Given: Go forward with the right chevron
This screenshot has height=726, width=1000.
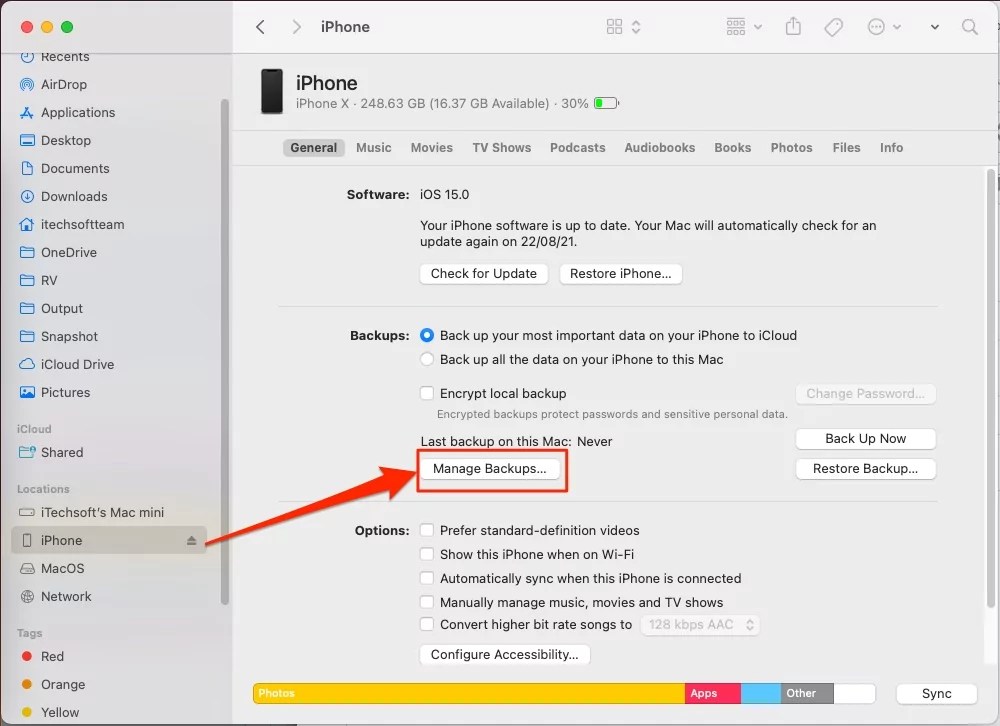Looking at the screenshot, I should click(296, 27).
